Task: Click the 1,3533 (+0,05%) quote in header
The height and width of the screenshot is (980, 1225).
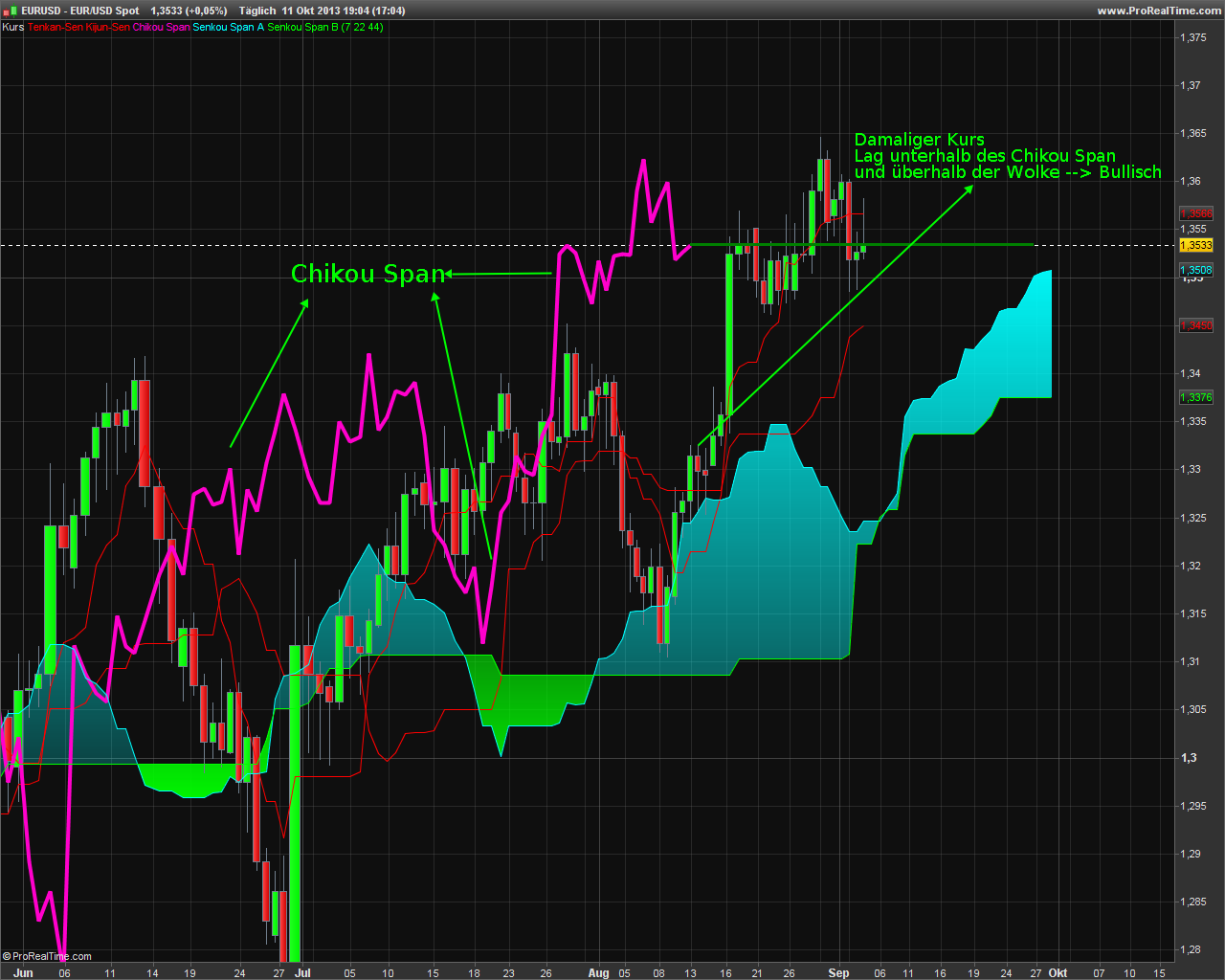Action: (x=189, y=11)
